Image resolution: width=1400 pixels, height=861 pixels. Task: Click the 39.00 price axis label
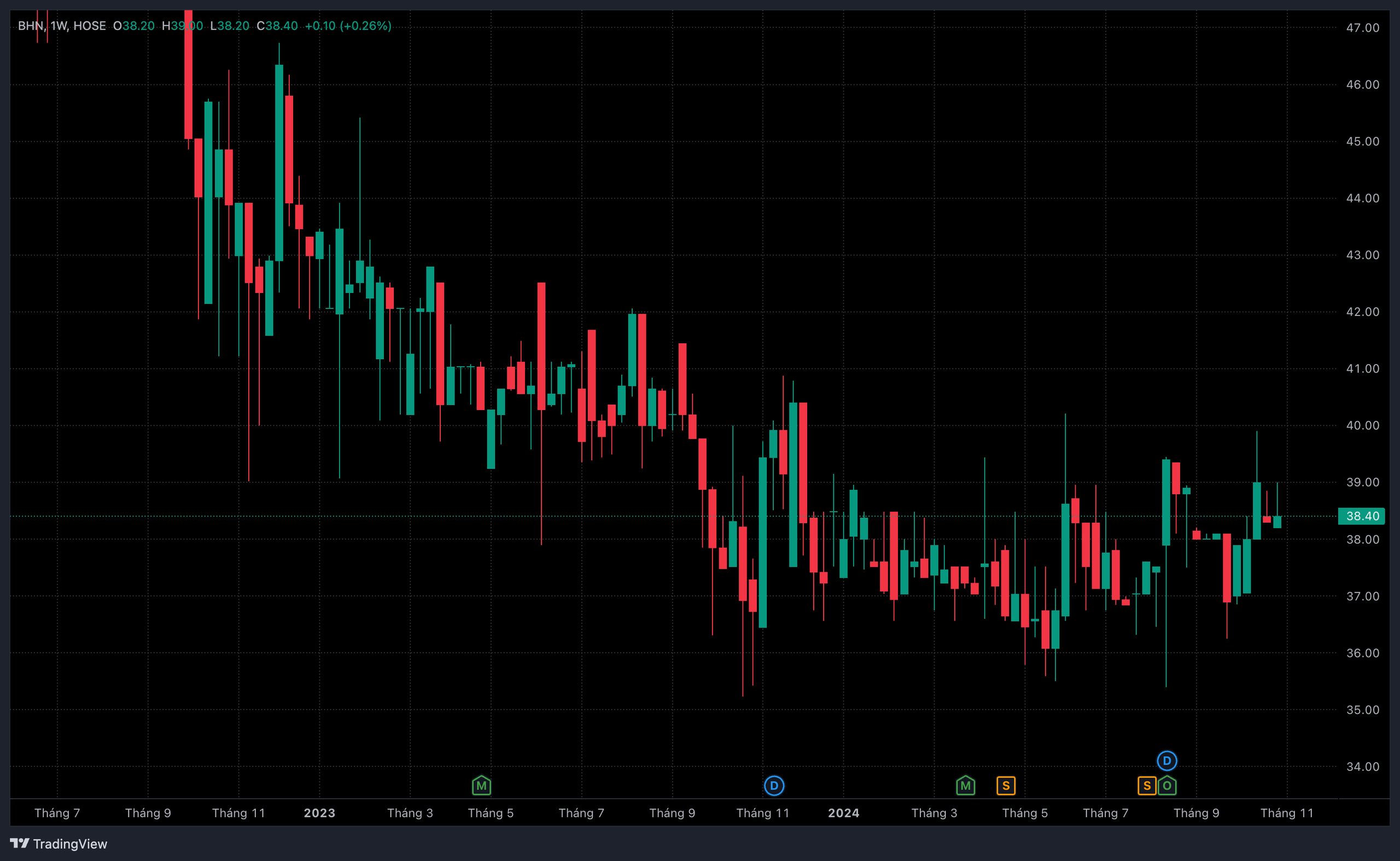1362,482
